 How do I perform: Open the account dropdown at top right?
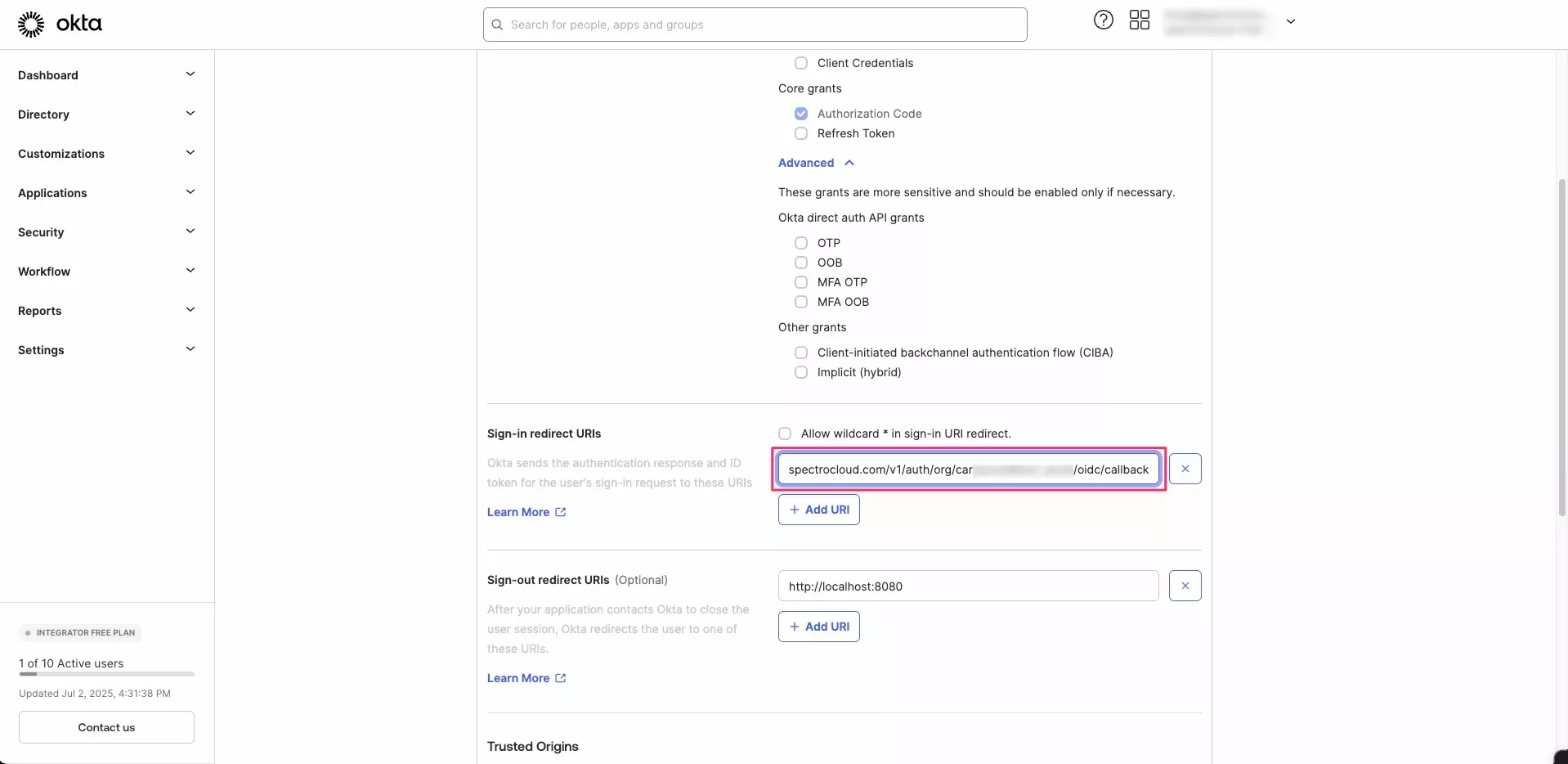pyautogui.click(x=1290, y=23)
